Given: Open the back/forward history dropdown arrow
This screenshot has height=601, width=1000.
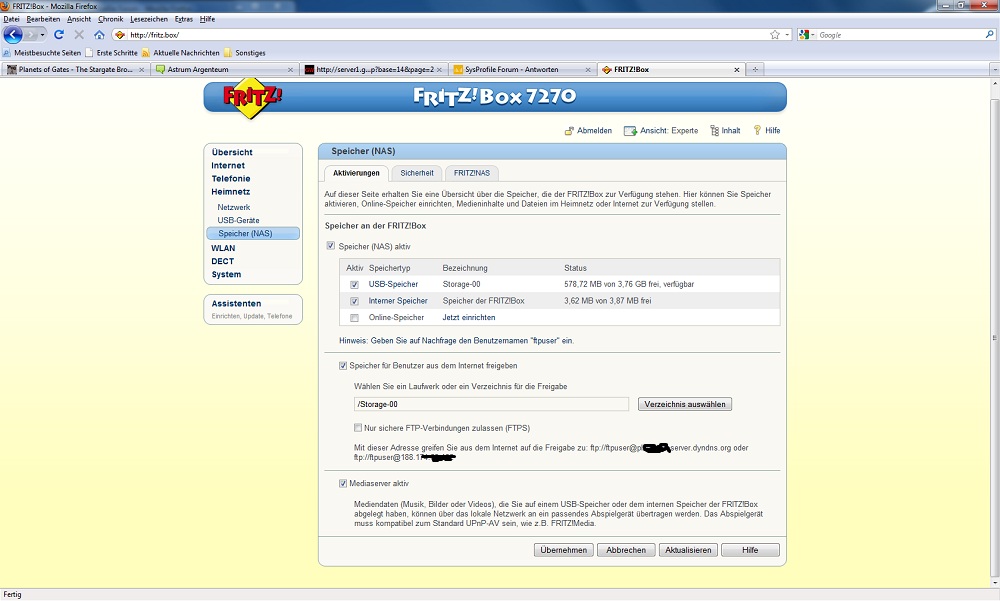Looking at the screenshot, I should [x=42, y=34].
